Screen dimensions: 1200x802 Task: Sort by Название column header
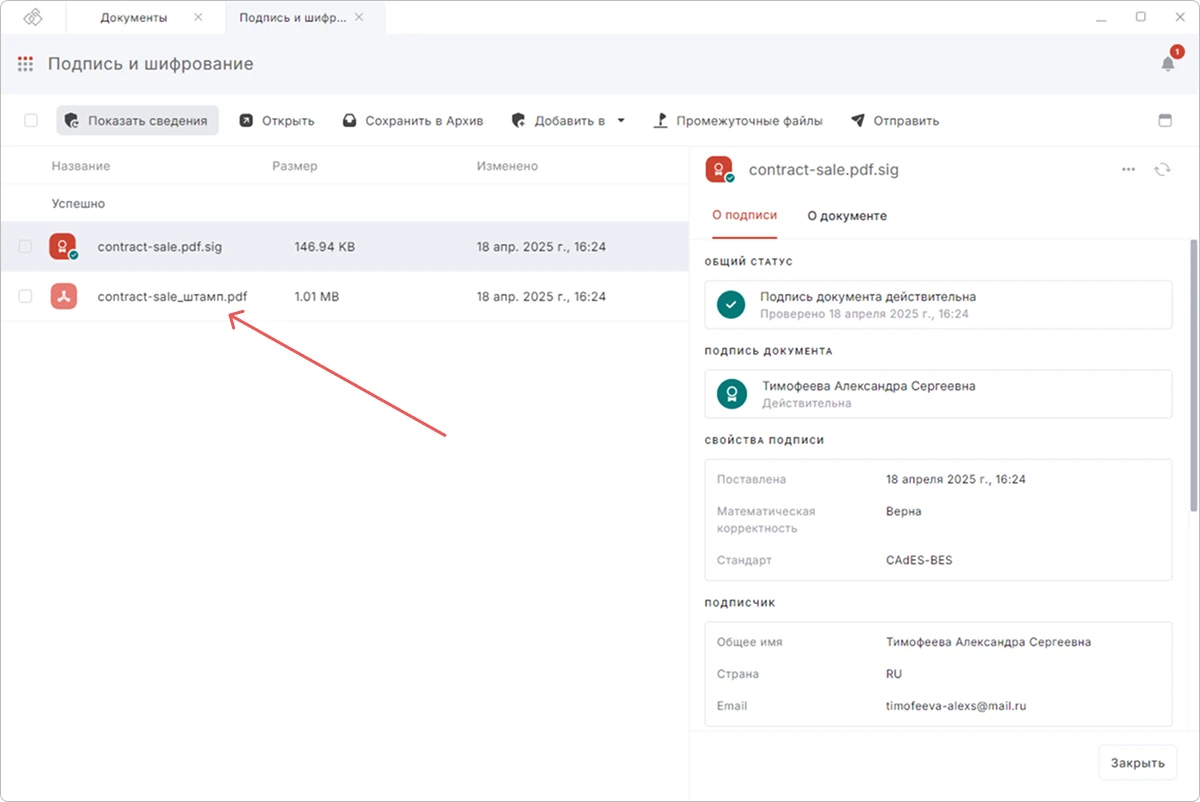tap(81, 166)
